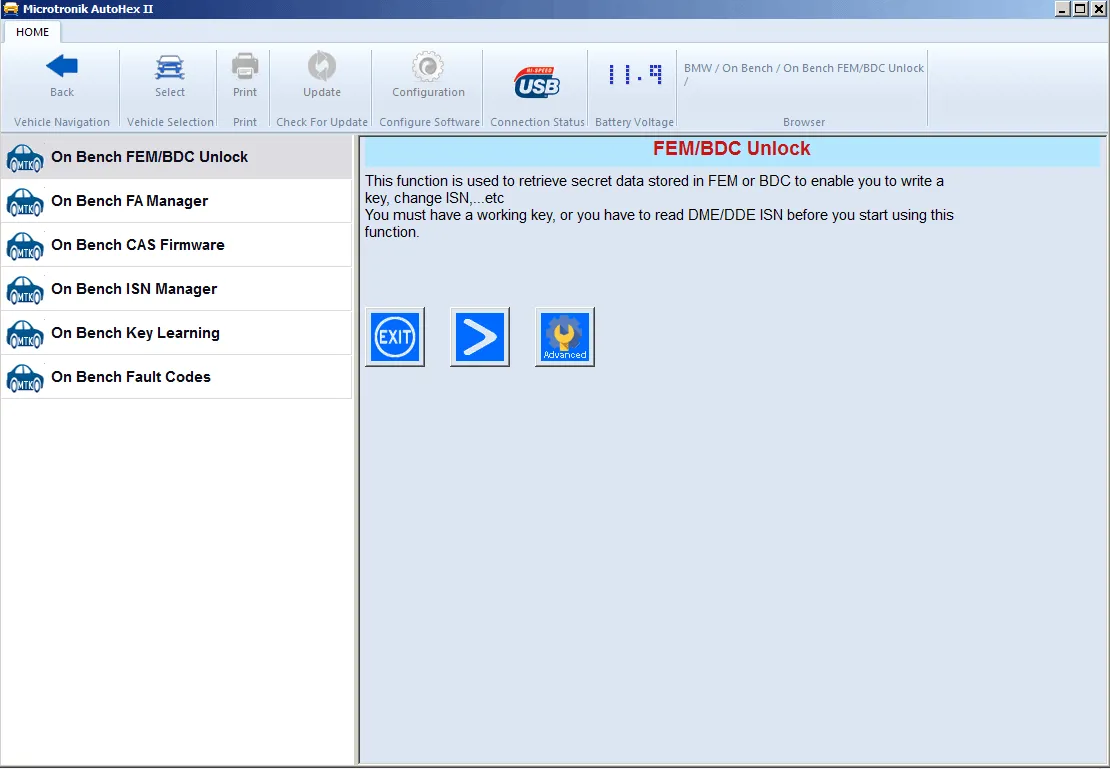Close the AutoHex II window
Image resolution: width=1110 pixels, height=769 pixels.
coord(1098,9)
